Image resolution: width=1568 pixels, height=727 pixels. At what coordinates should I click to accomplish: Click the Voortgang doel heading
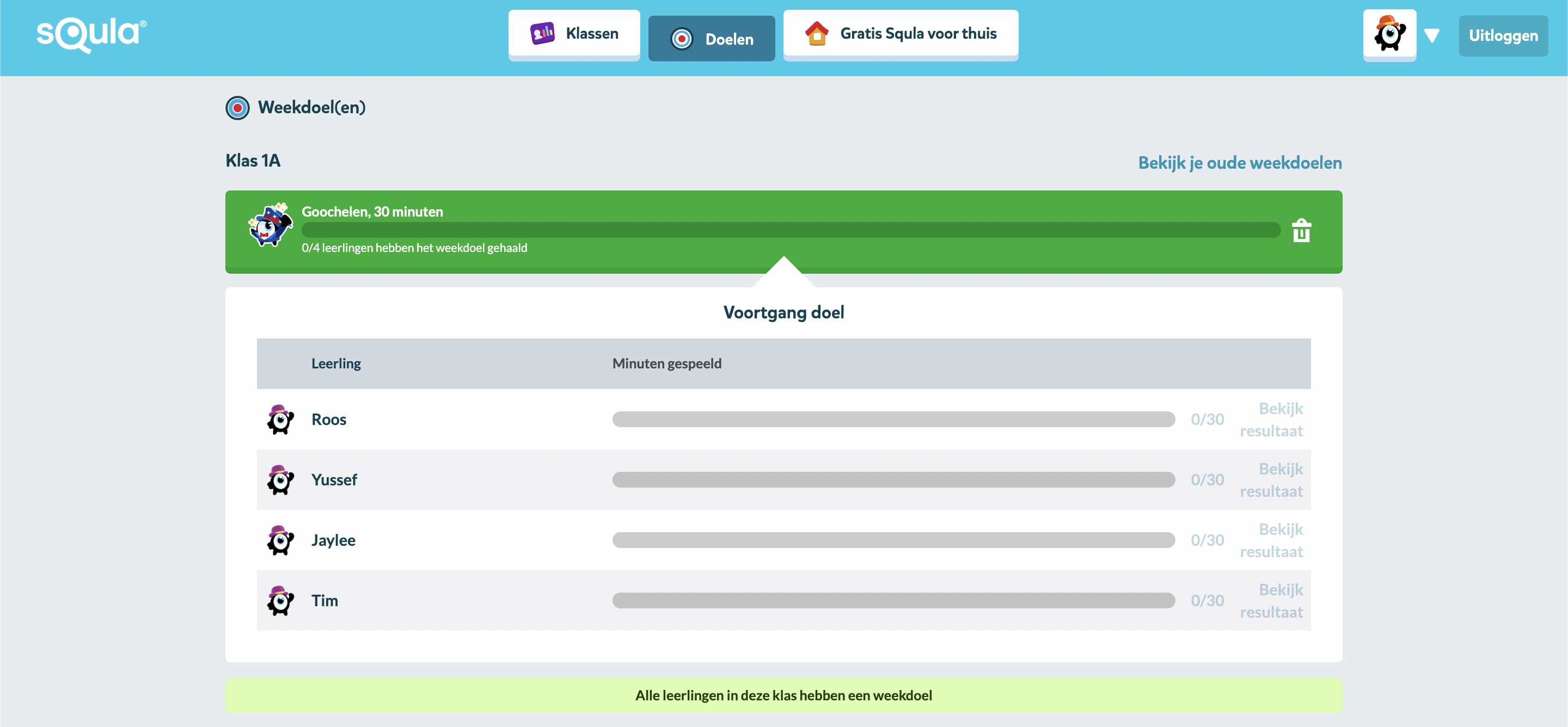click(783, 313)
